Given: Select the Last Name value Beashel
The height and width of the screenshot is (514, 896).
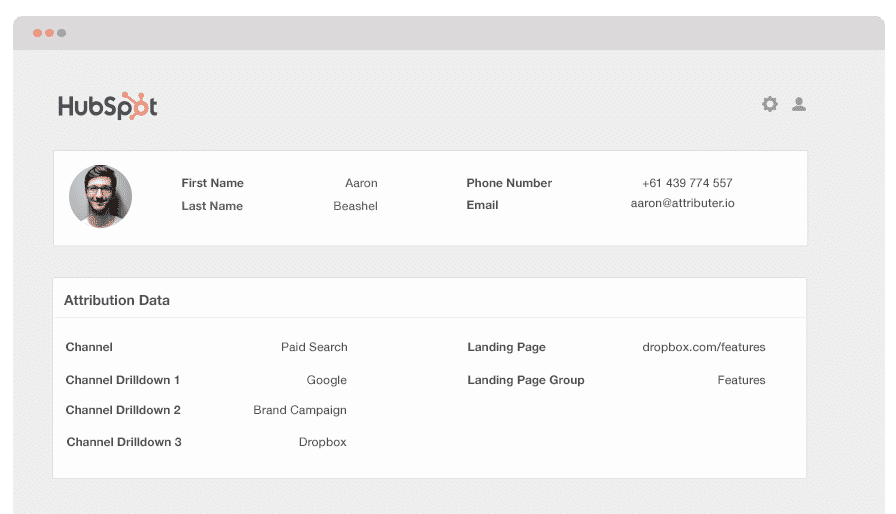Looking at the screenshot, I should pos(355,206).
